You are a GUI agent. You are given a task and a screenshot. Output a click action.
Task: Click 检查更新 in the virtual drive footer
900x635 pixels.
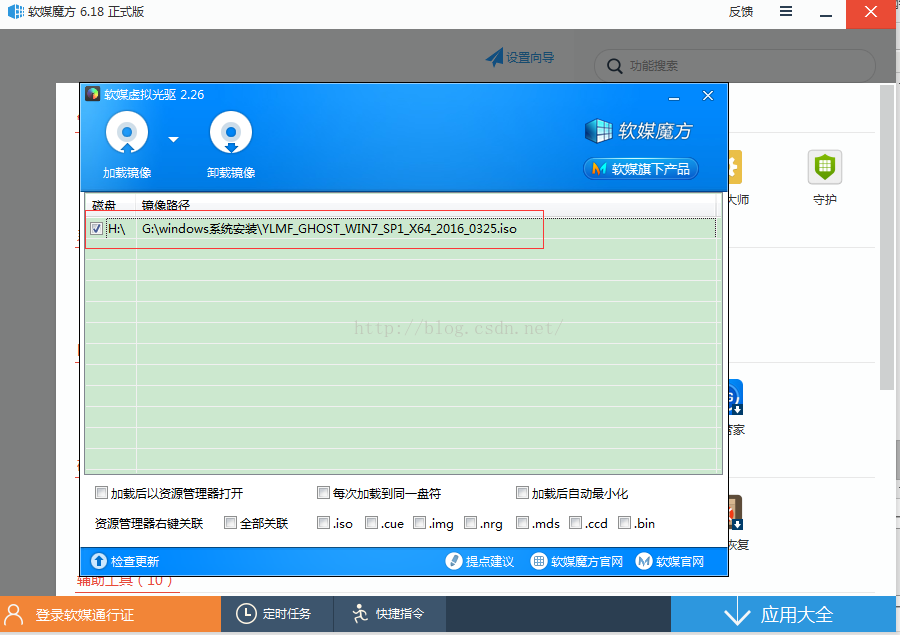point(125,561)
